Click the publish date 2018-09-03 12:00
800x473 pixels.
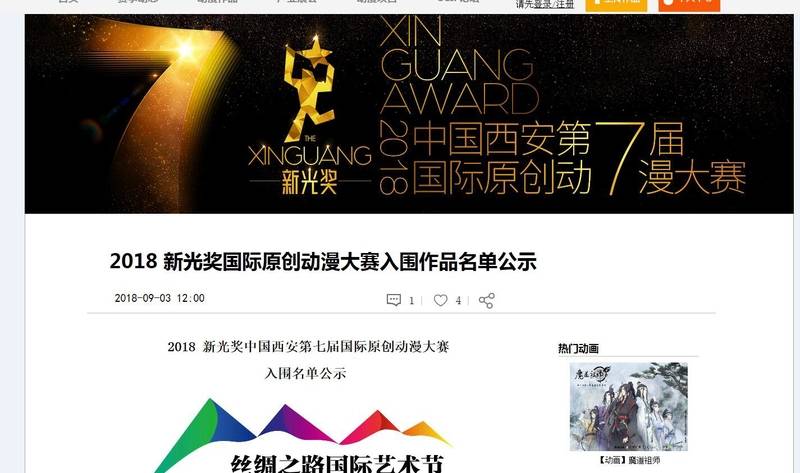[x=160, y=298]
